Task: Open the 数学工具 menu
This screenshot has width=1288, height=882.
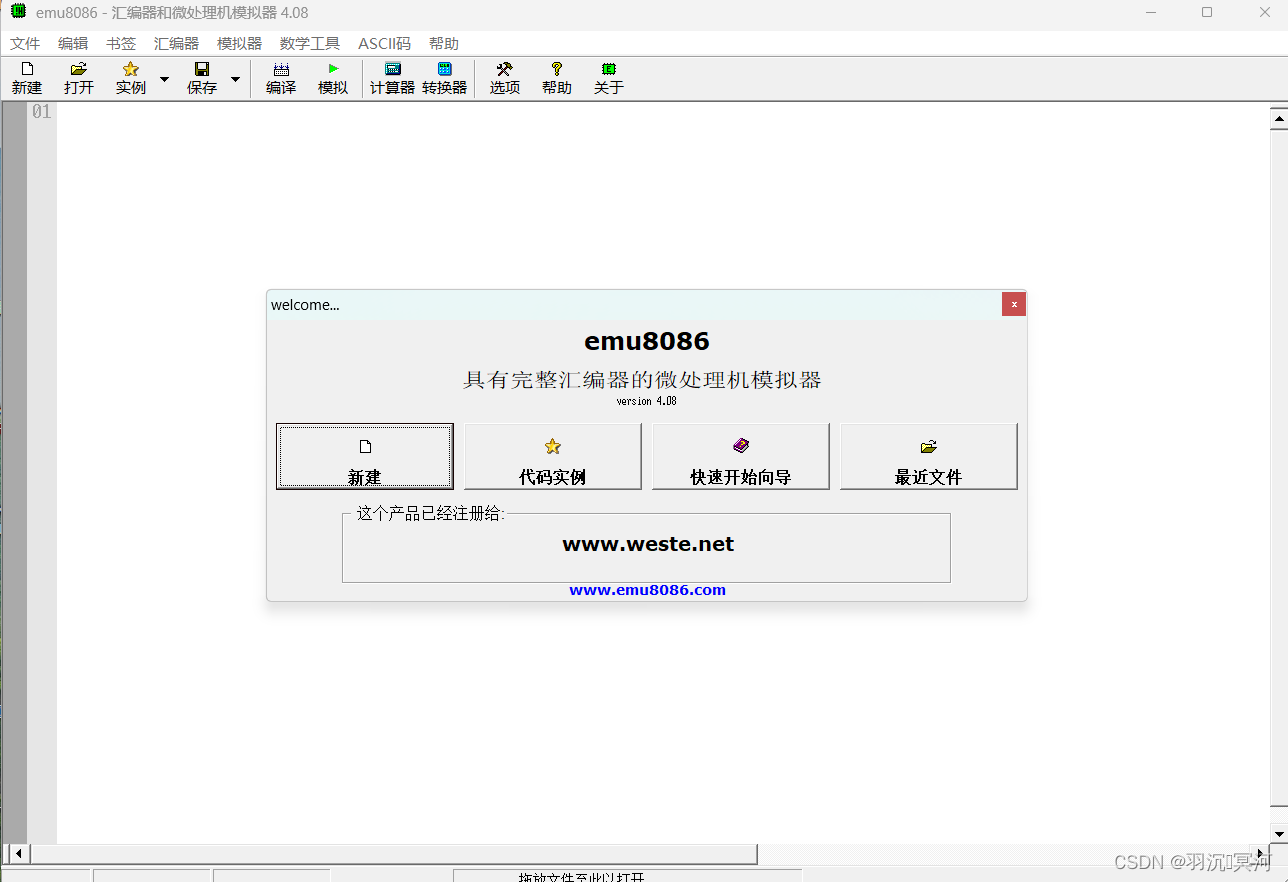Action: [309, 43]
